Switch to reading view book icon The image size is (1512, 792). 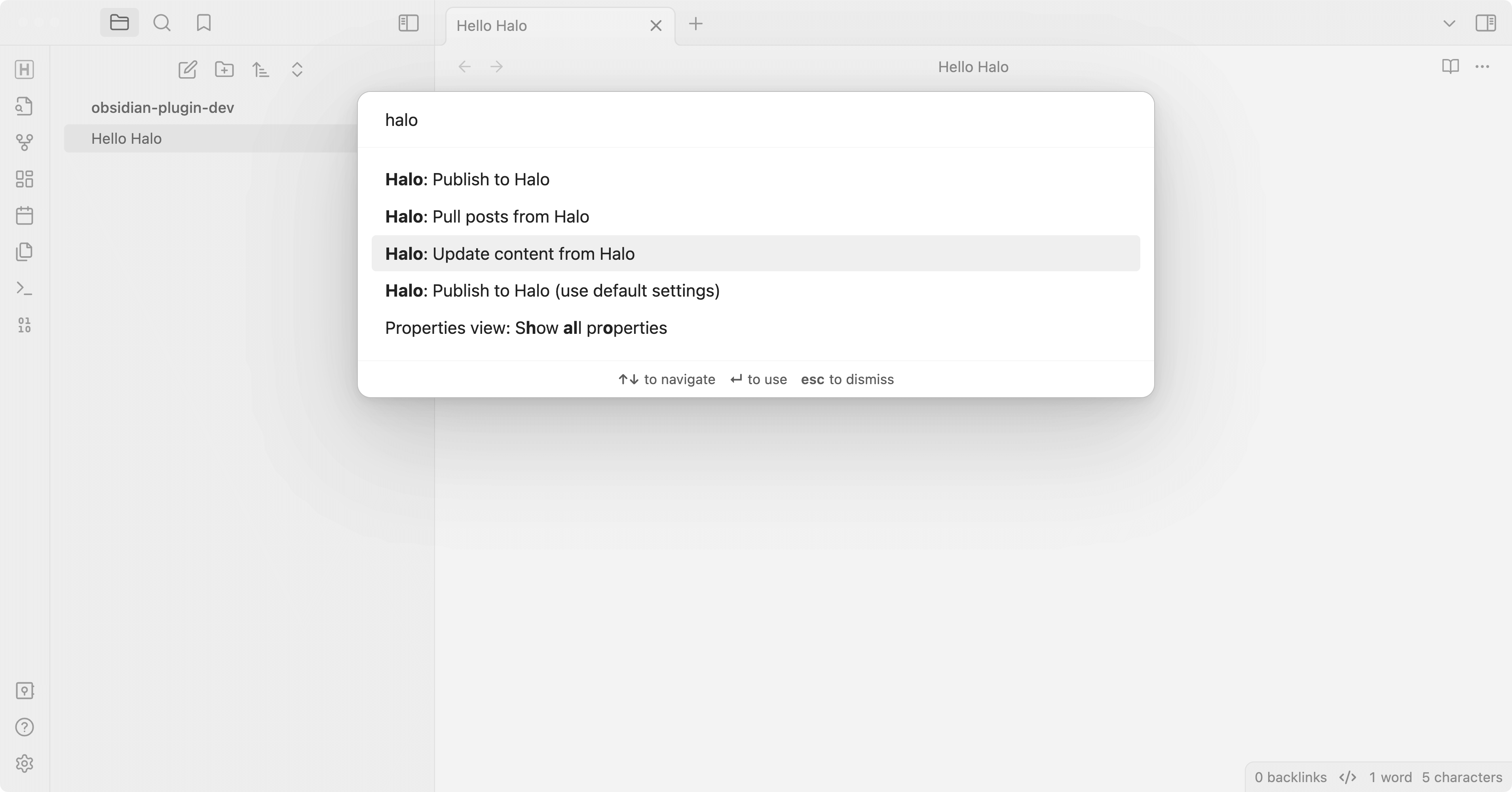1450,67
